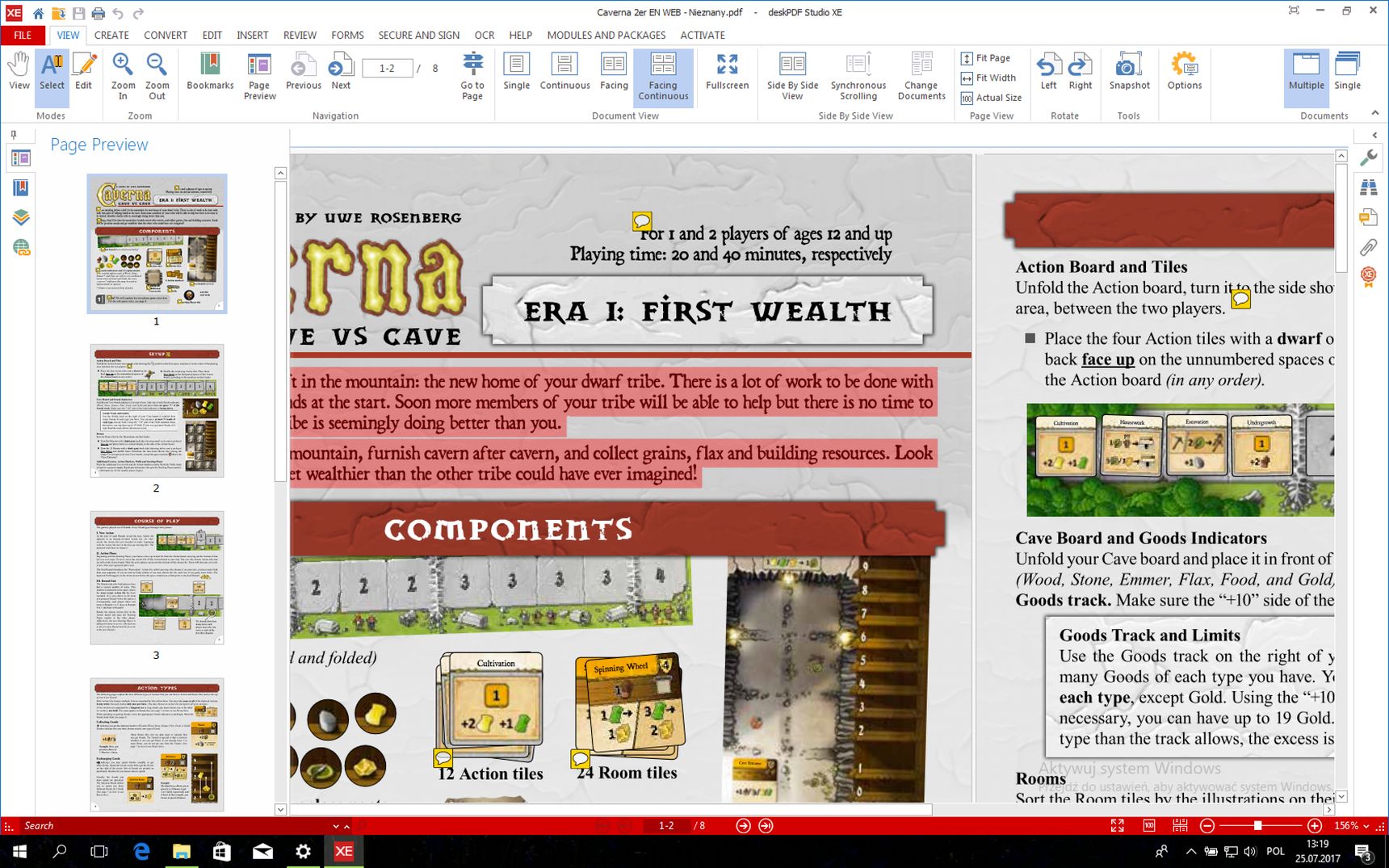Image resolution: width=1389 pixels, height=868 pixels.
Task: Enable Synchronous Scrolling
Action: pyautogui.click(x=858, y=76)
